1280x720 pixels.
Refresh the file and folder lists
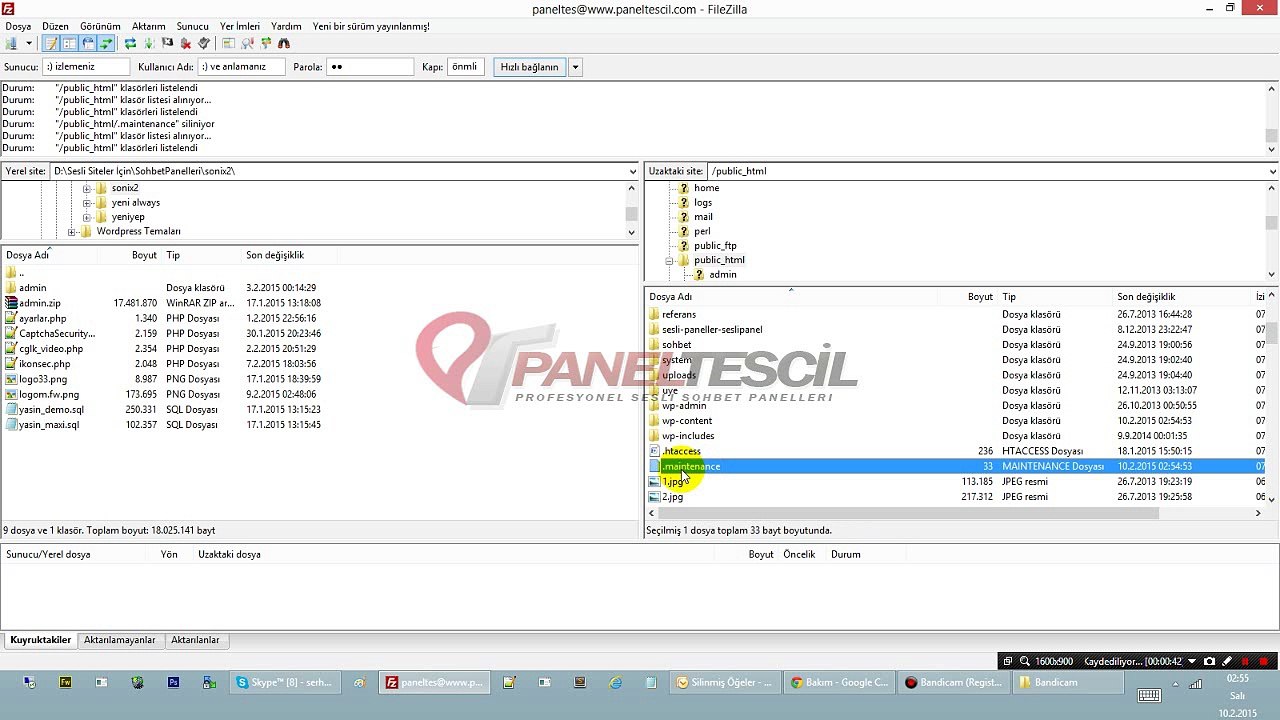130,43
